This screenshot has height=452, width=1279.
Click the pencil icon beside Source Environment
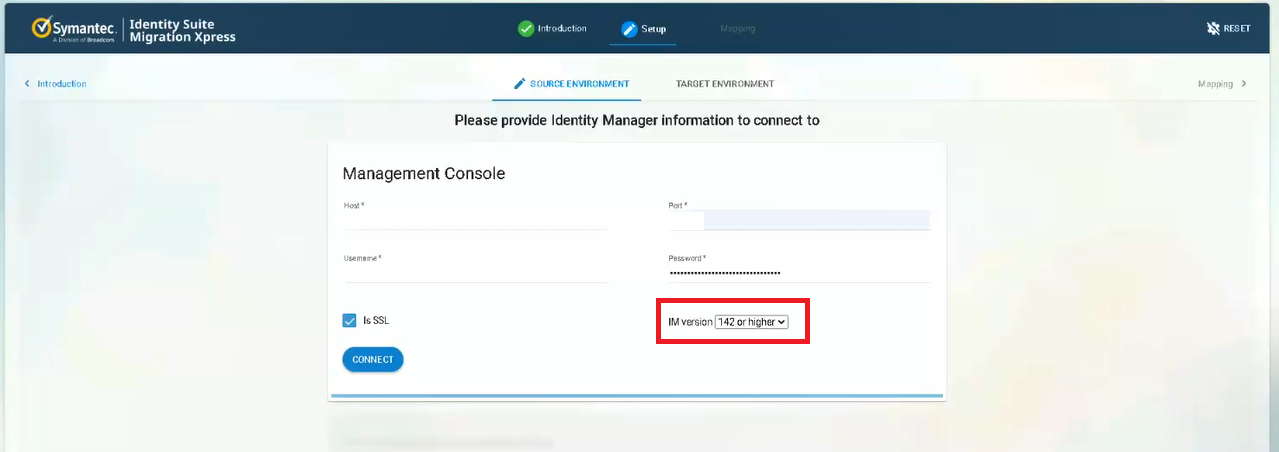tap(519, 84)
